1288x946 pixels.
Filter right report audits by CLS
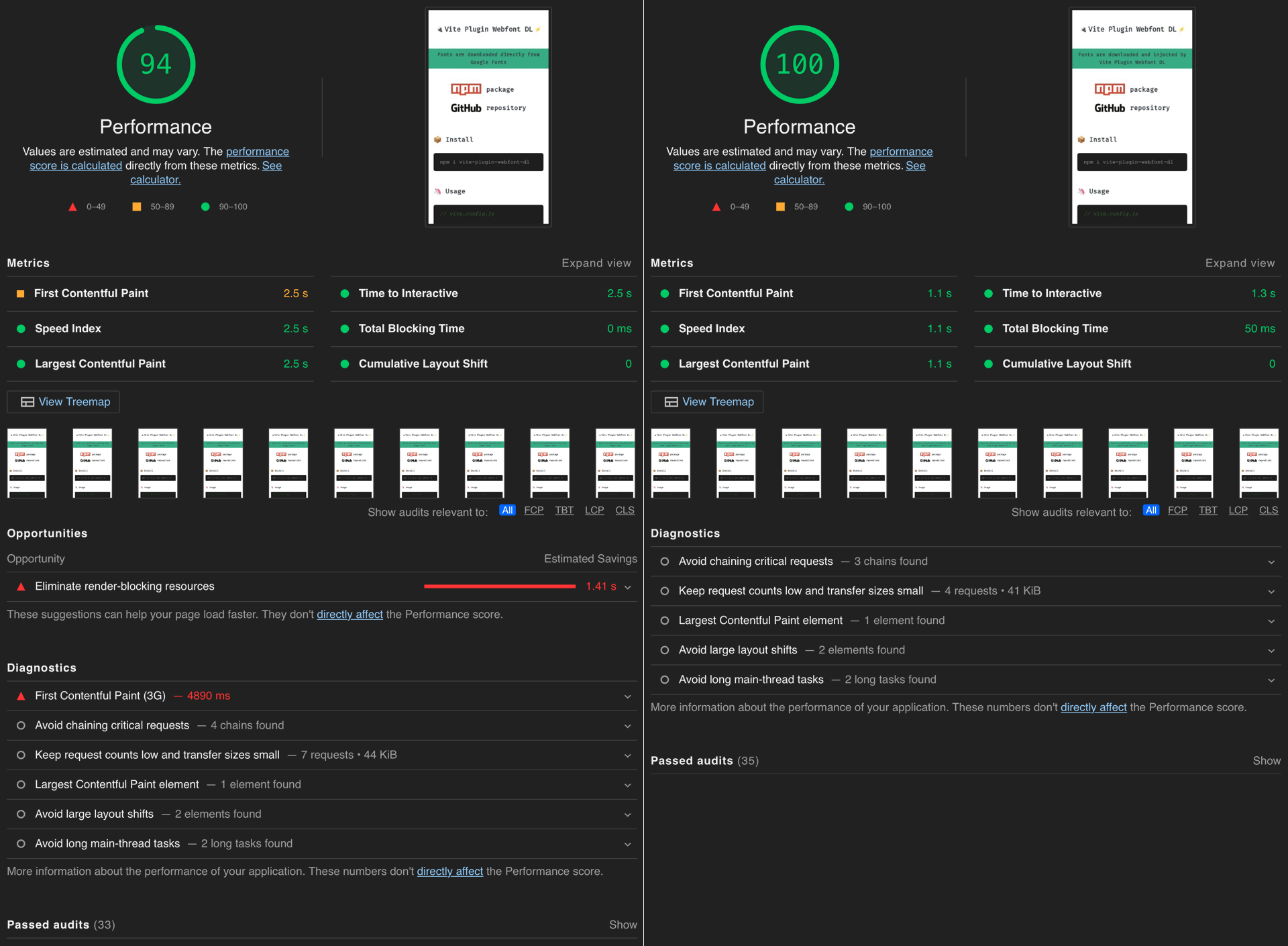coord(1268,511)
